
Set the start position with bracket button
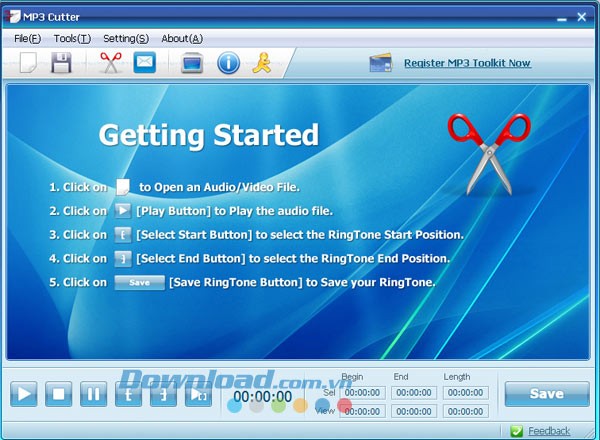coord(128,394)
